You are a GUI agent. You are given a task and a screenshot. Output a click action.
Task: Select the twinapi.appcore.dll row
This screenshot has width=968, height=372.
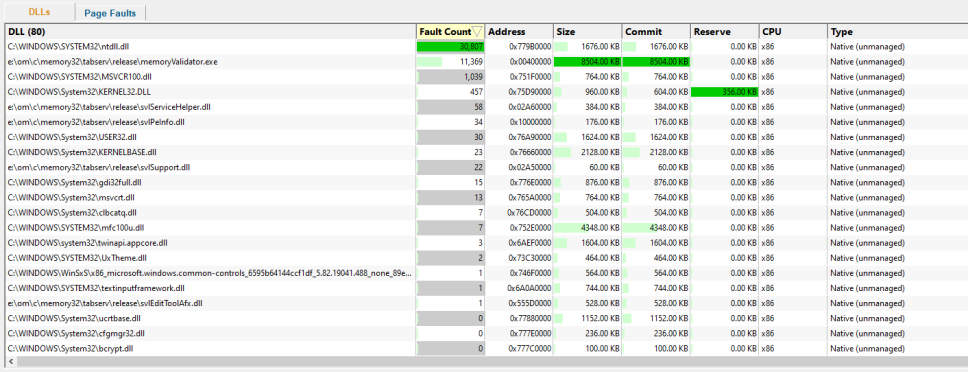[x=486, y=243]
